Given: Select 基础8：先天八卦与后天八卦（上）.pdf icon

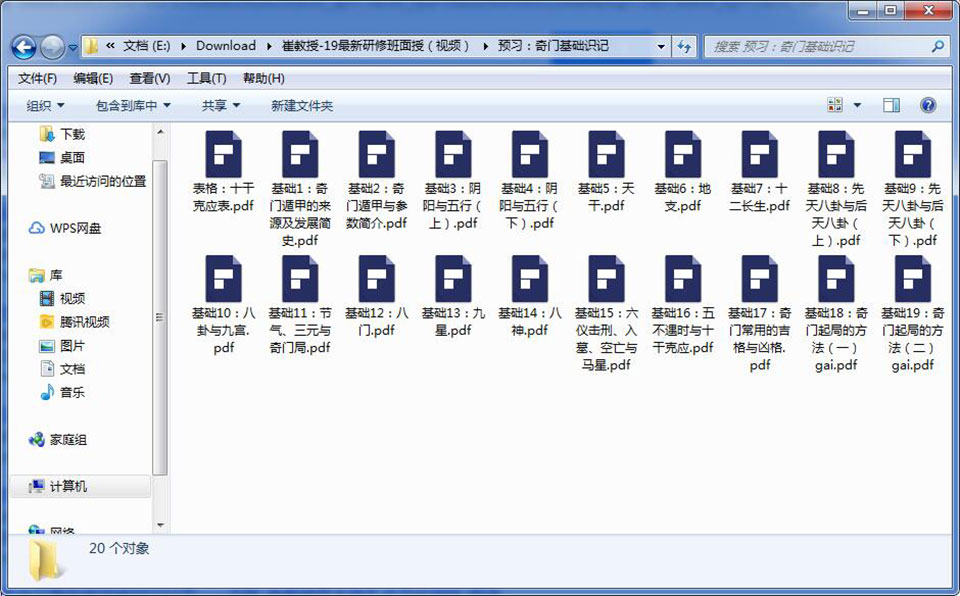Looking at the screenshot, I should pos(836,154).
